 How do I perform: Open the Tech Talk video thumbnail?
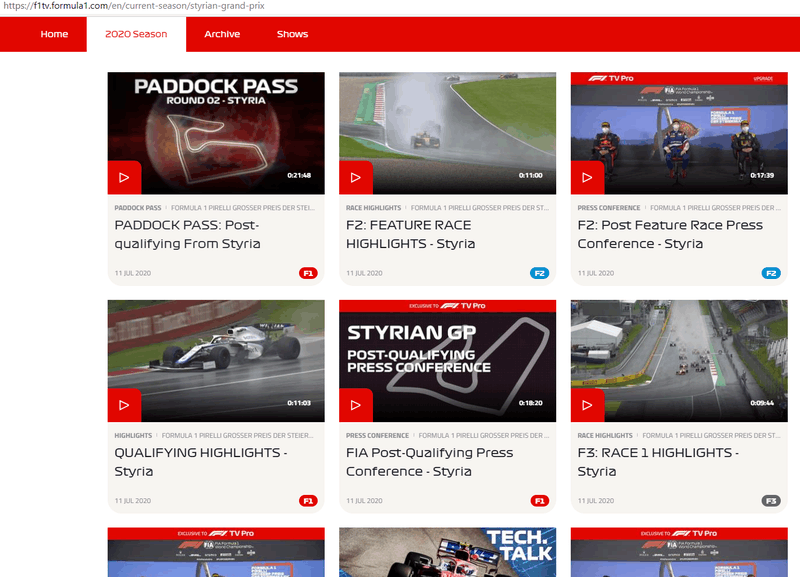pos(447,552)
